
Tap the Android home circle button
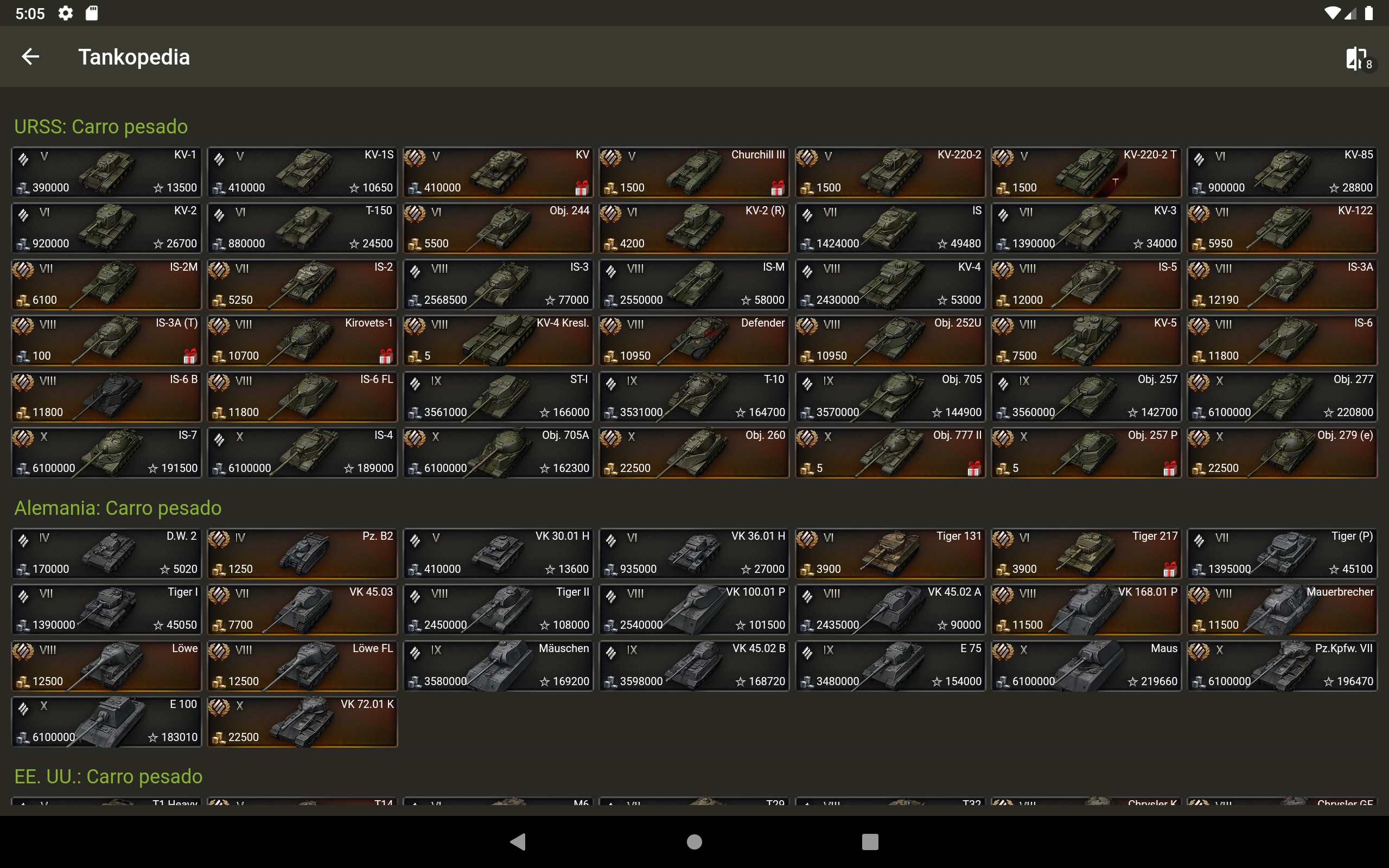(x=694, y=841)
